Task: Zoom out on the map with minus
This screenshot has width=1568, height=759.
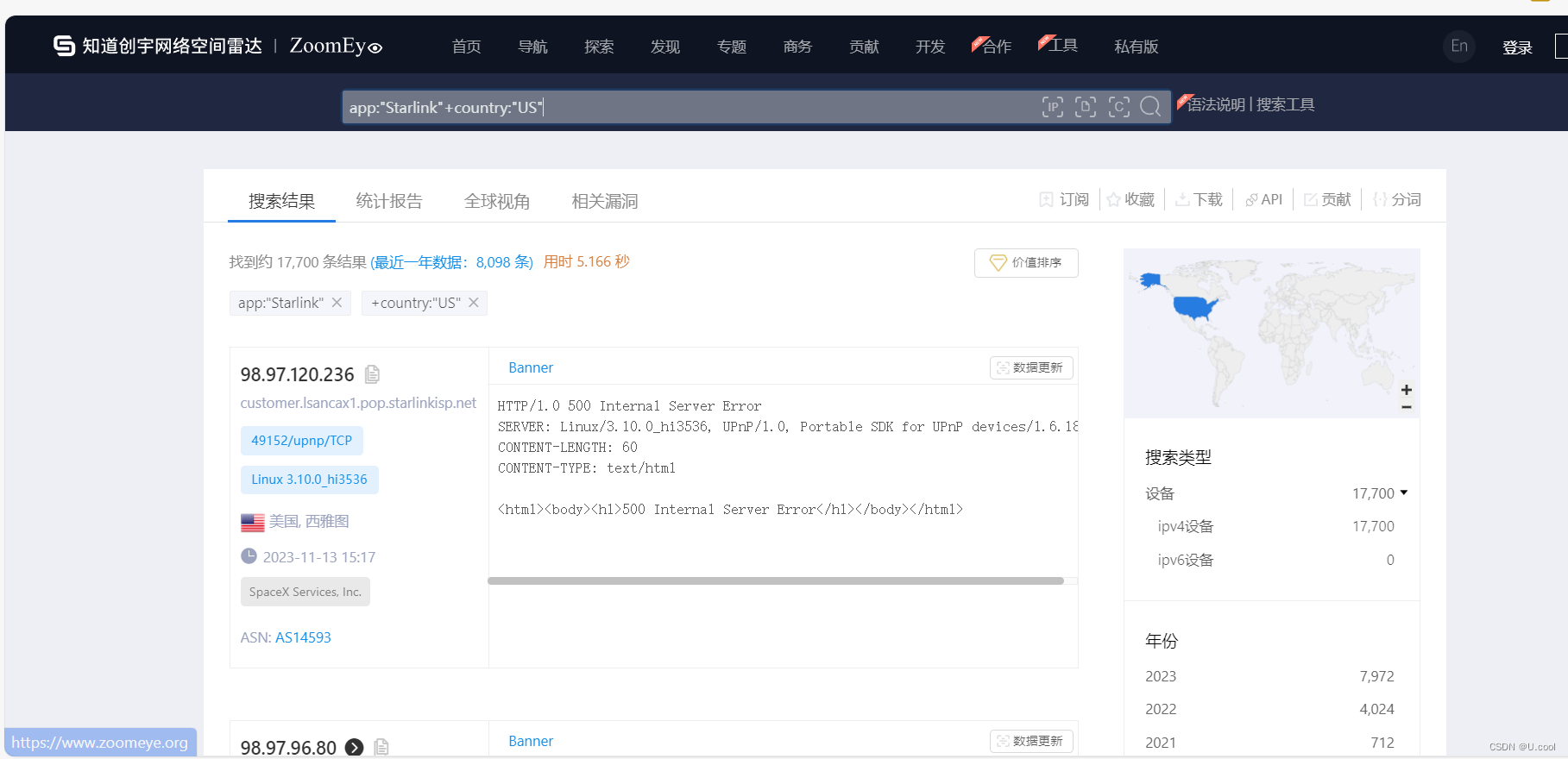Action: pyautogui.click(x=1407, y=406)
